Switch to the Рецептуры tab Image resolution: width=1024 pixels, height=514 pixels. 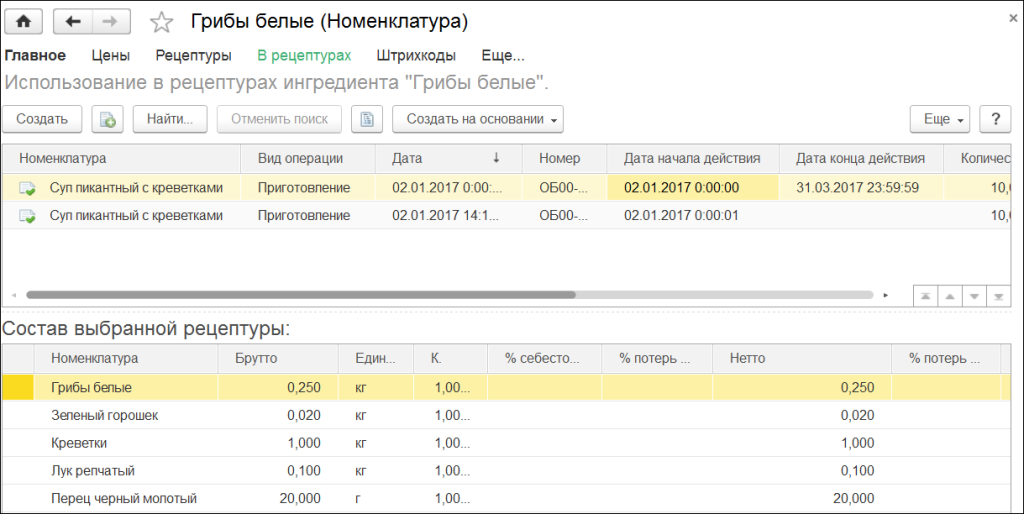point(194,56)
